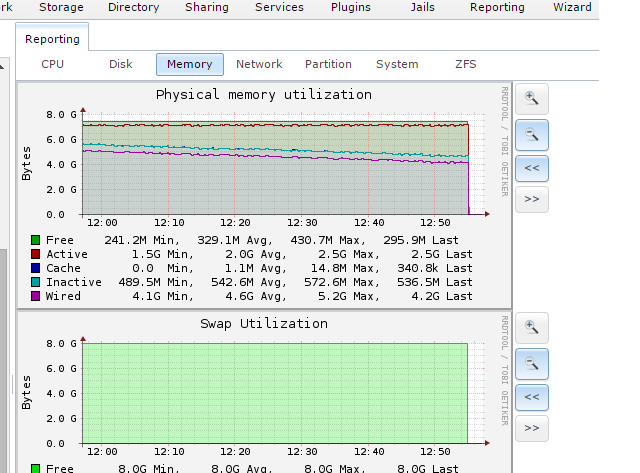Zoom out on Physical memory utilization graph
Screen dimensions: 640x473
point(532,135)
